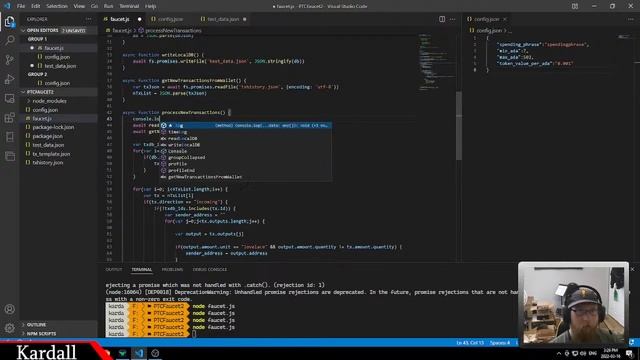The width and height of the screenshot is (640, 360).
Task: Click the volume icon in system tray
Action: pyautogui.click(x=583, y=353)
